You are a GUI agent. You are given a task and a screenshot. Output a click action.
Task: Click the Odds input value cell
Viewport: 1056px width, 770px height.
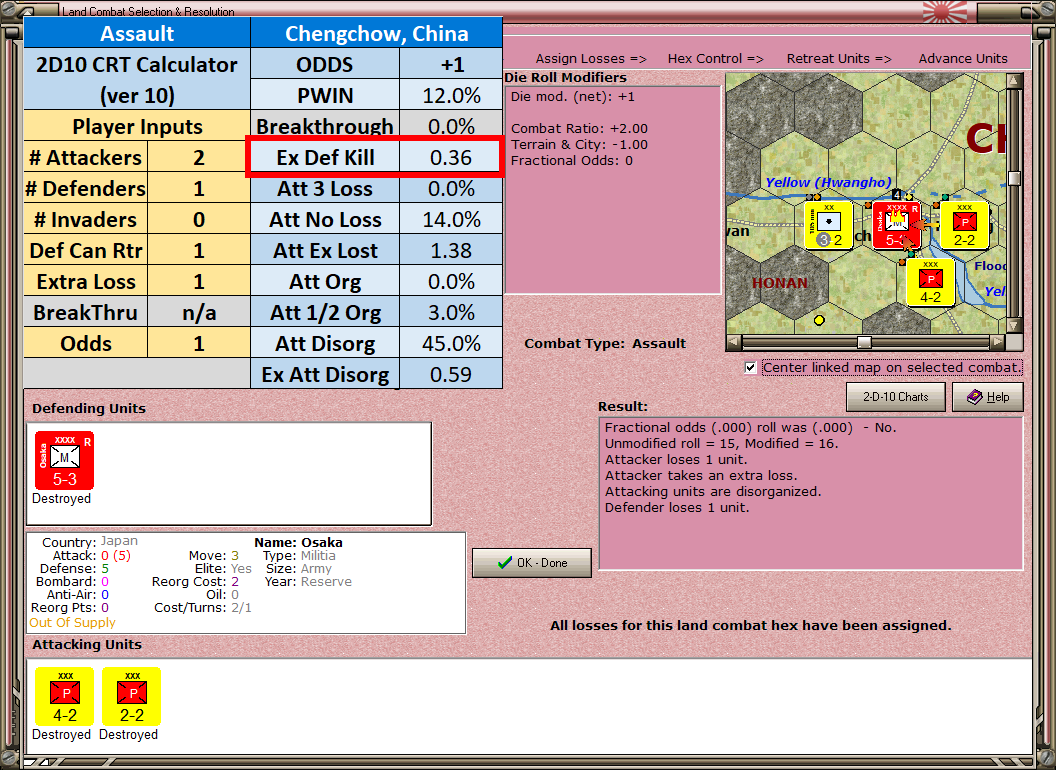click(199, 343)
